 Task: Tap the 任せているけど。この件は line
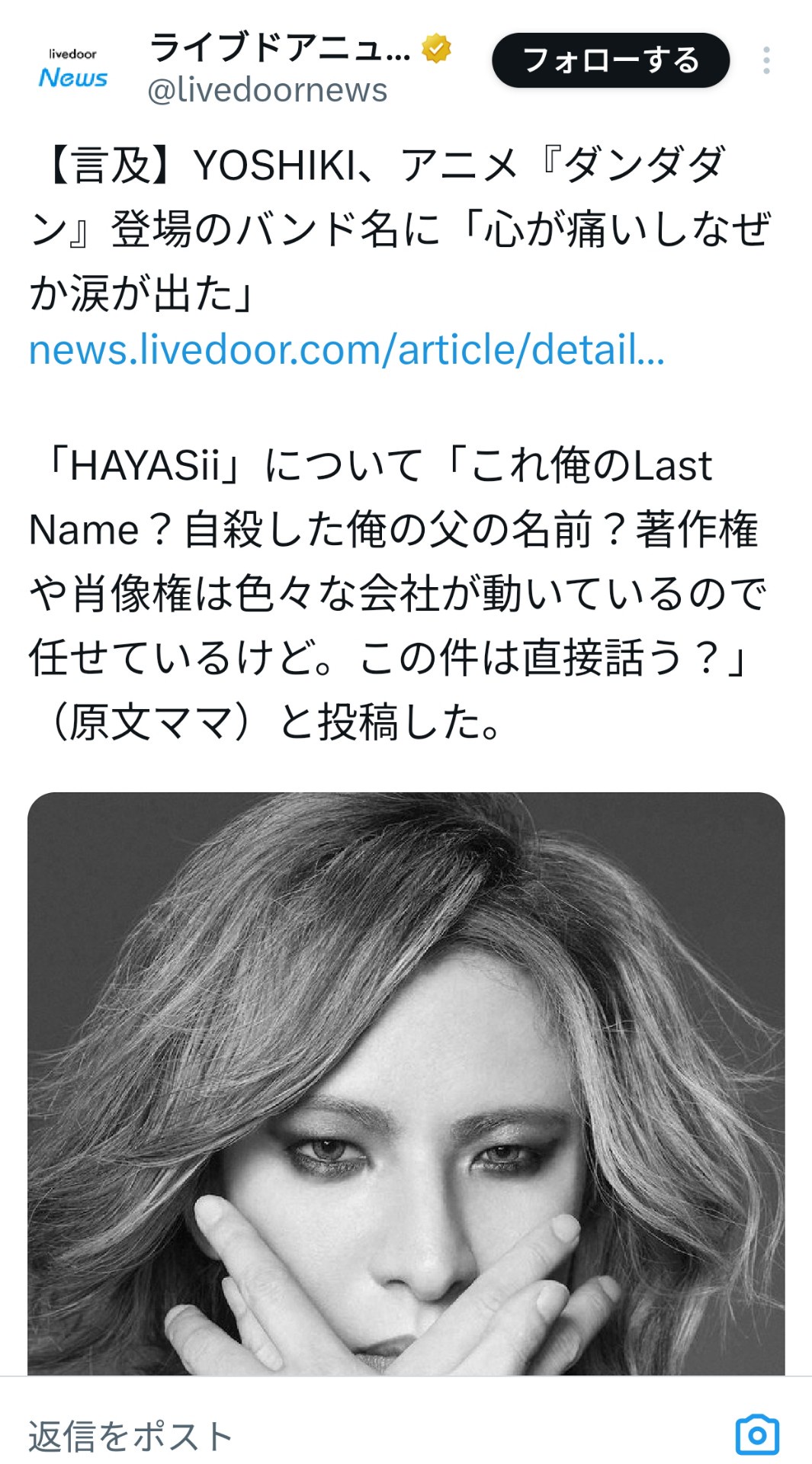[390, 657]
